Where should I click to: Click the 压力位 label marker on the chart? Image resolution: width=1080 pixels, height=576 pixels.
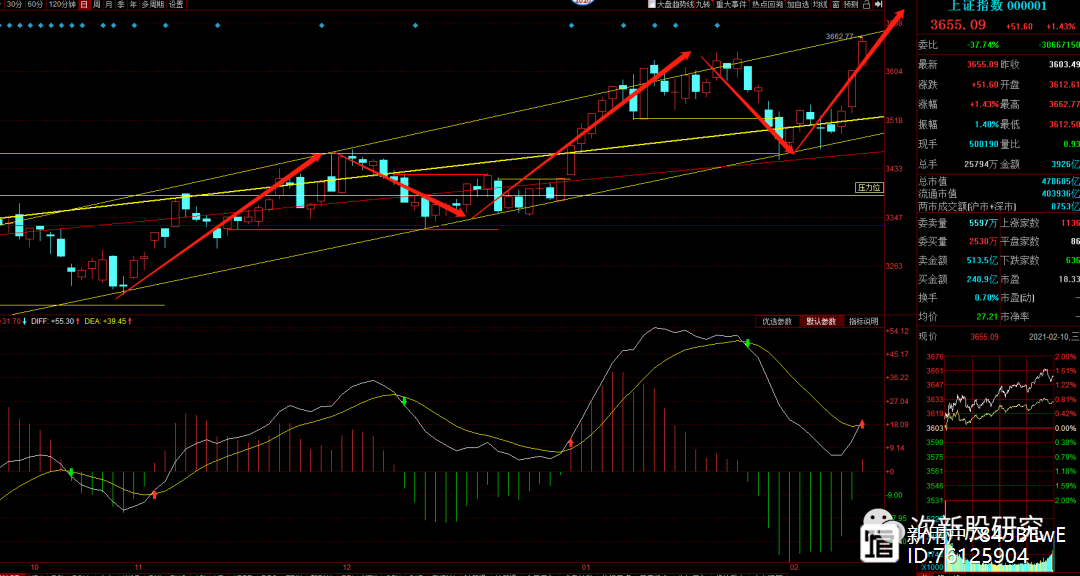(x=869, y=187)
